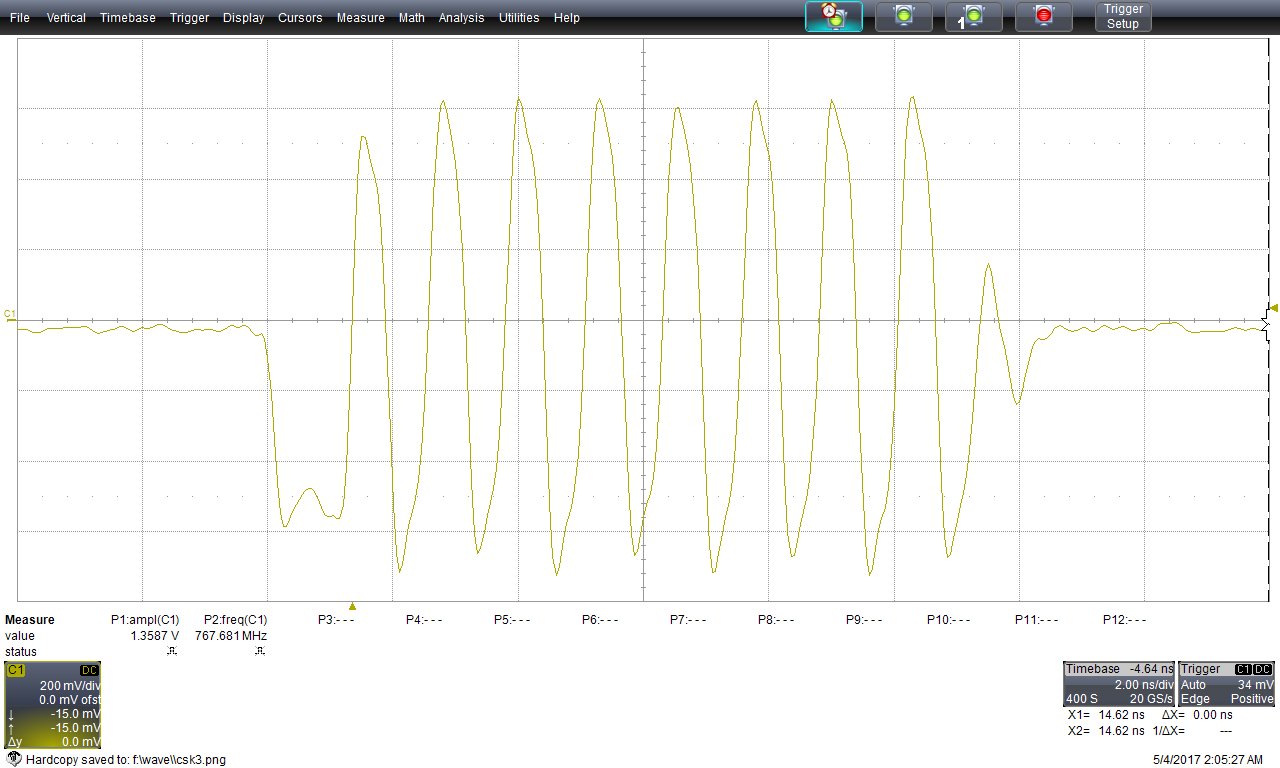Open the Vertical menu
Image resolution: width=1280 pixels, height=768 pixels.
[66, 18]
